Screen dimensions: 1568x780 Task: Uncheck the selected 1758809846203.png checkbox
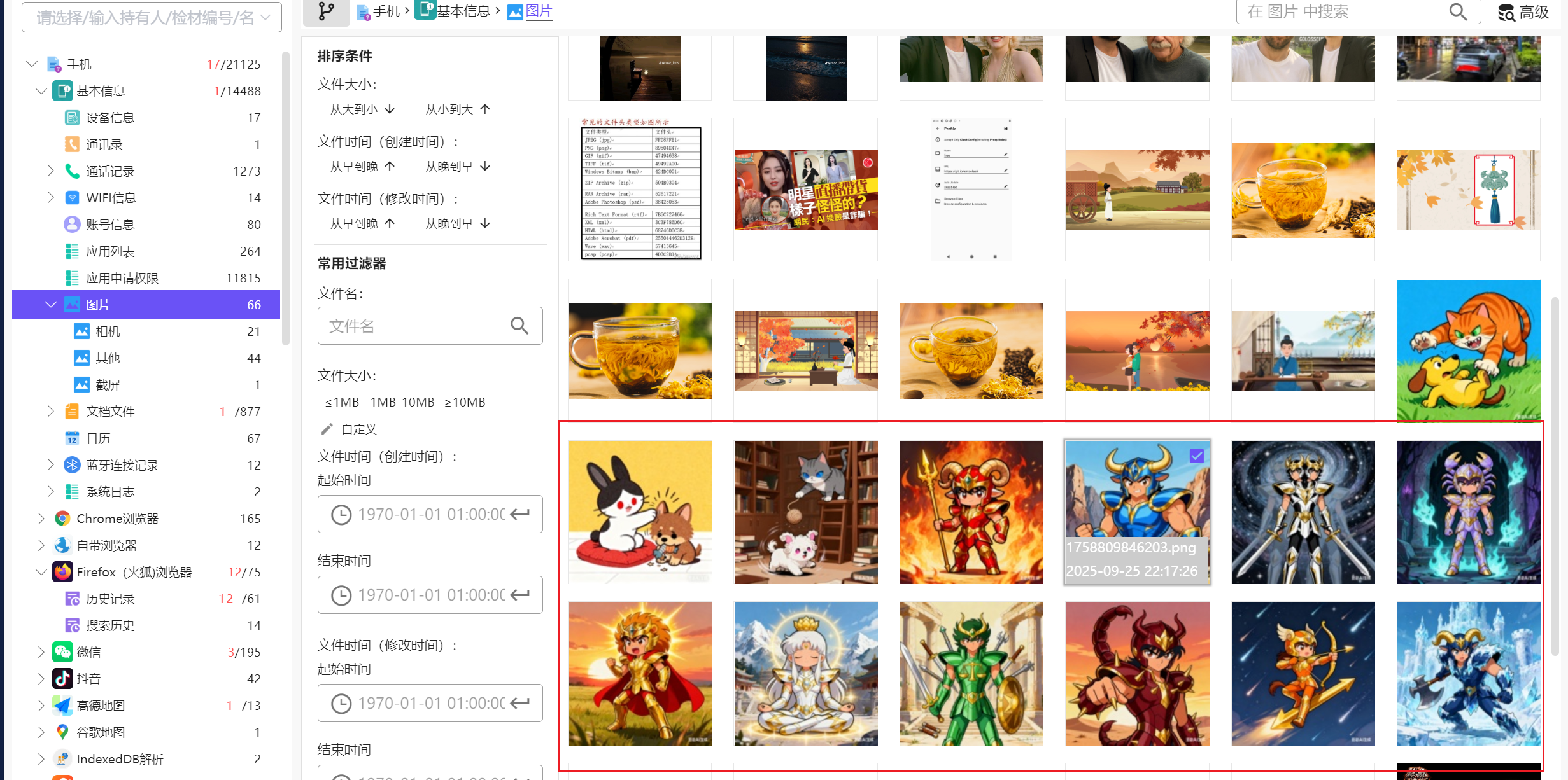click(x=1196, y=456)
